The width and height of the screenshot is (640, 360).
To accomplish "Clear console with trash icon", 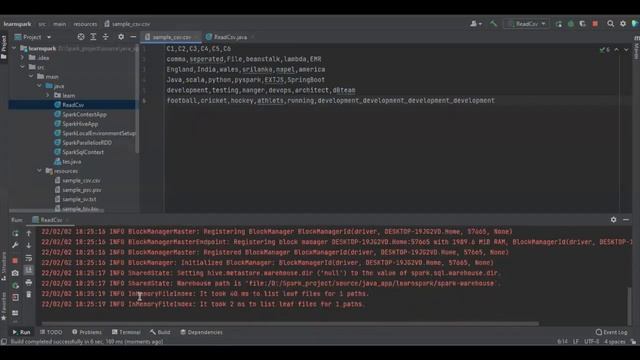I will 29,294.
